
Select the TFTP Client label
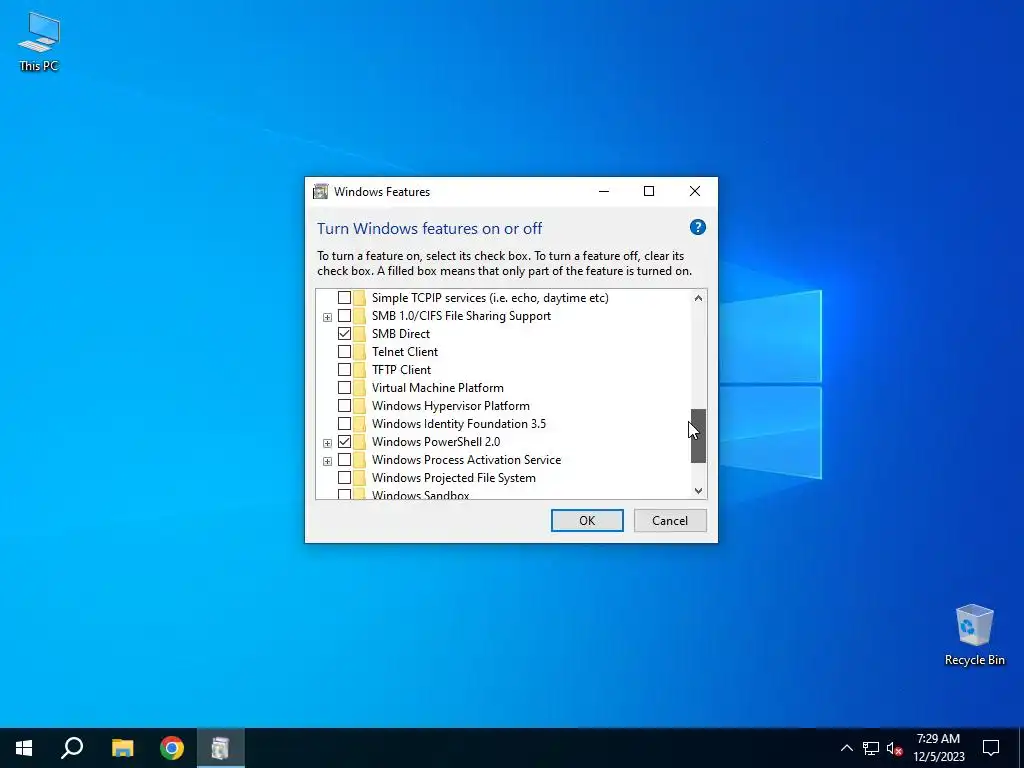tap(402, 370)
